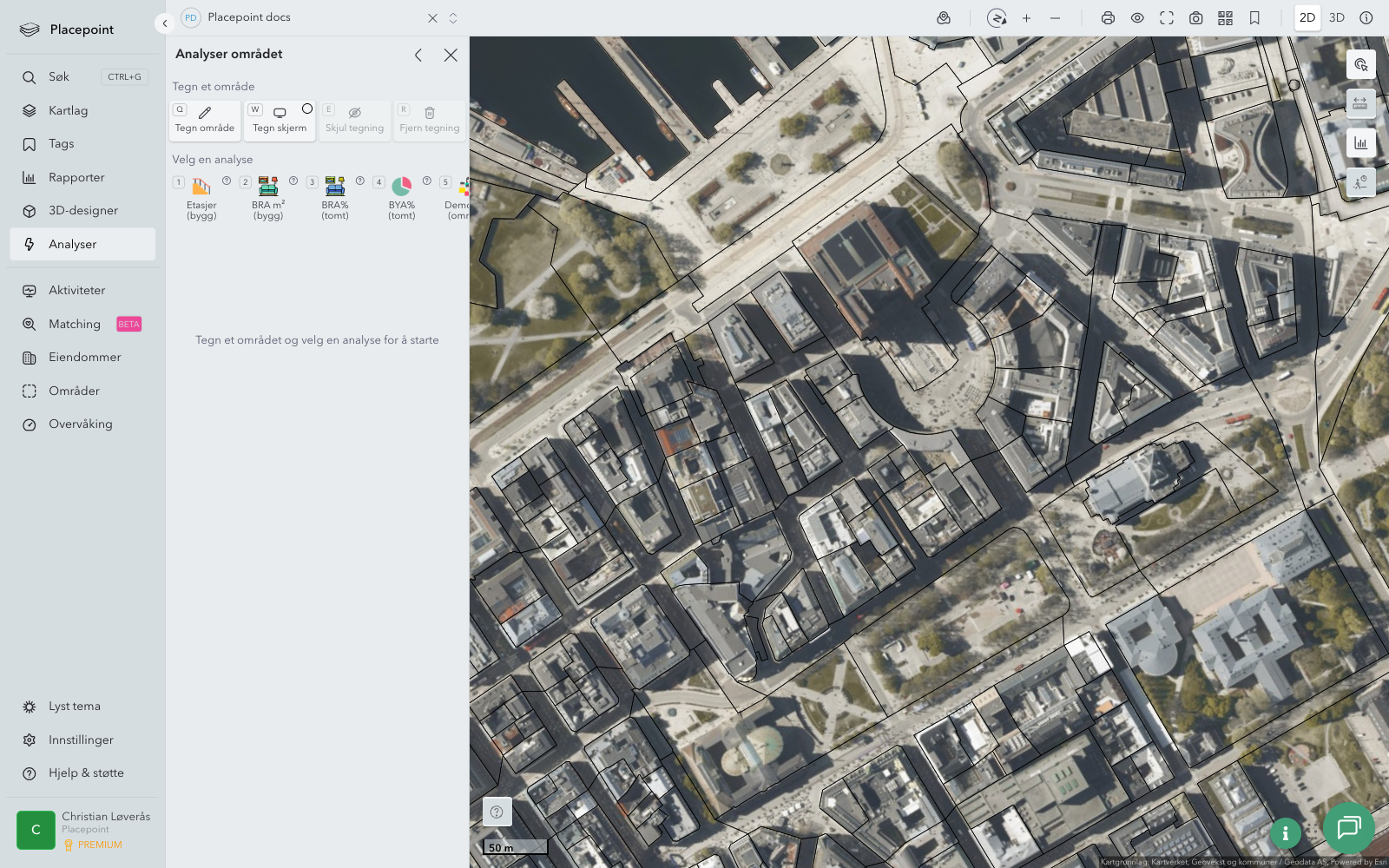
Task: Click the Tegn skjerm button
Action: click(280, 121)
